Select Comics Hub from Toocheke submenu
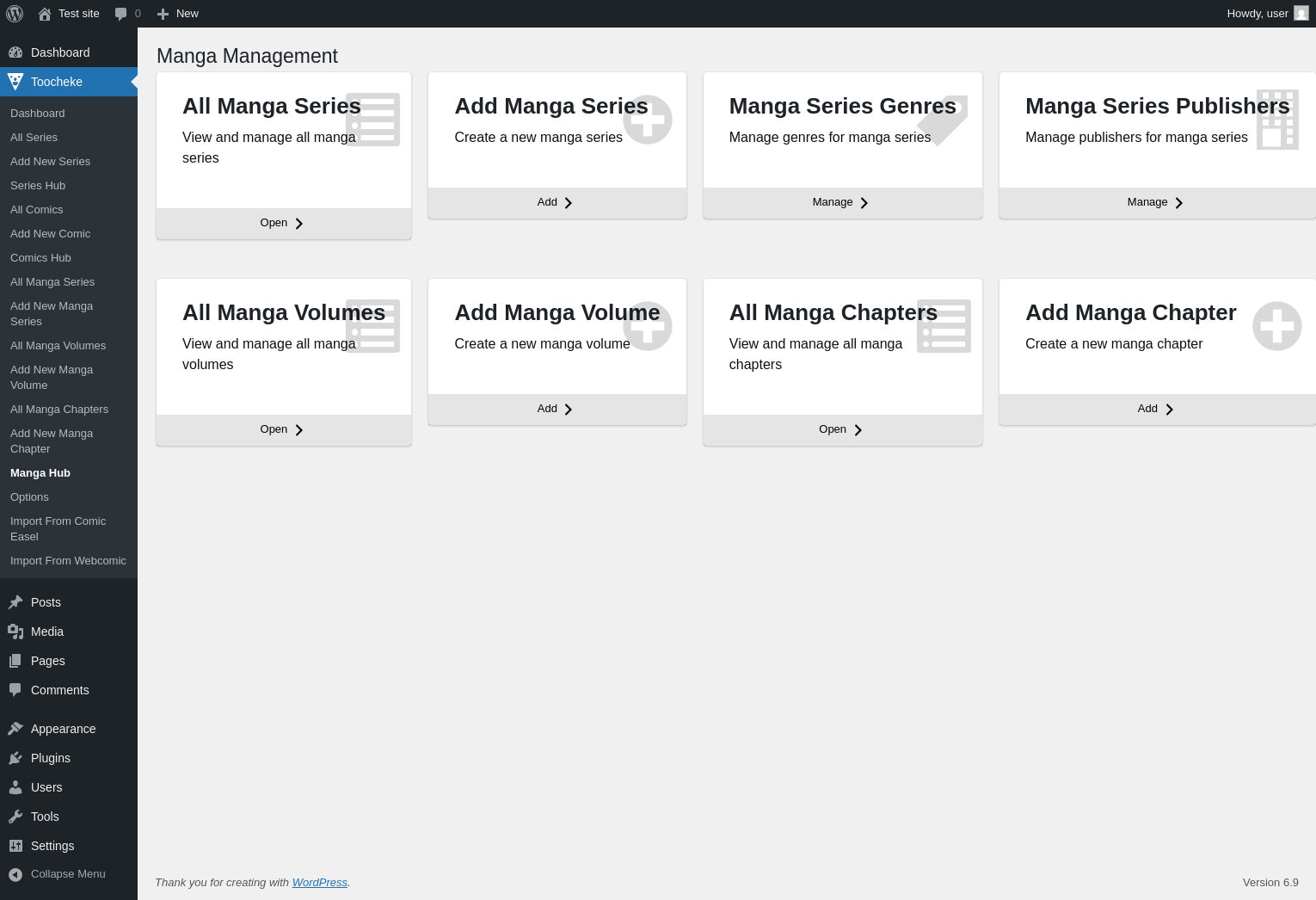This screenshot has height=900, width=1316. 40,258
